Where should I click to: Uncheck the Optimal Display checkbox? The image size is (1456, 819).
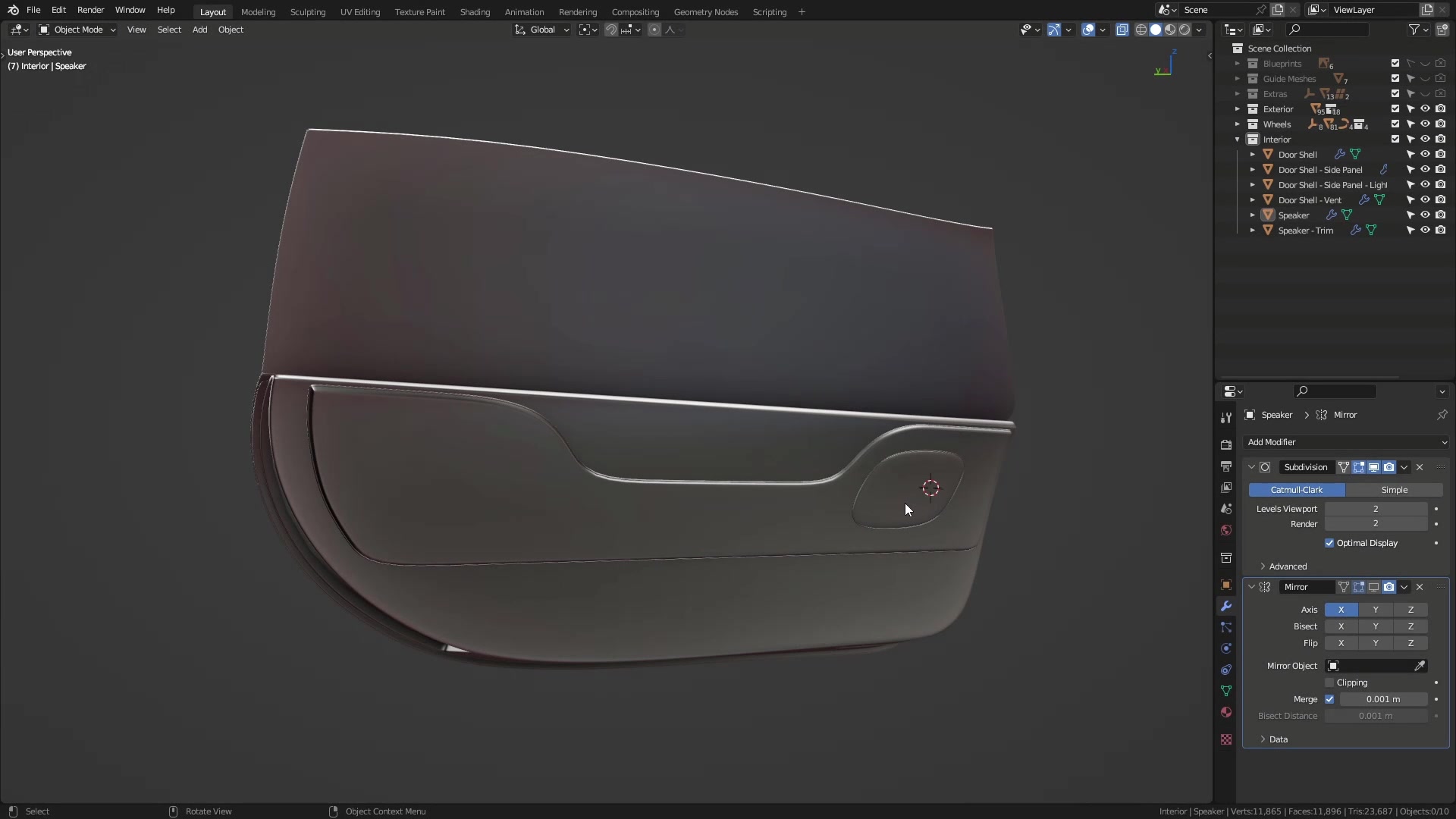[x=1329, y=543]
